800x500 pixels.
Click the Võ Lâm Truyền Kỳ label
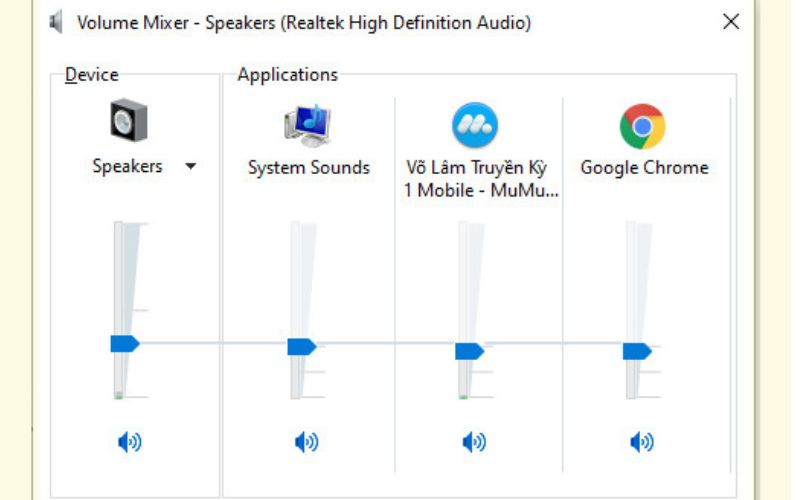(x=481, y=179)
